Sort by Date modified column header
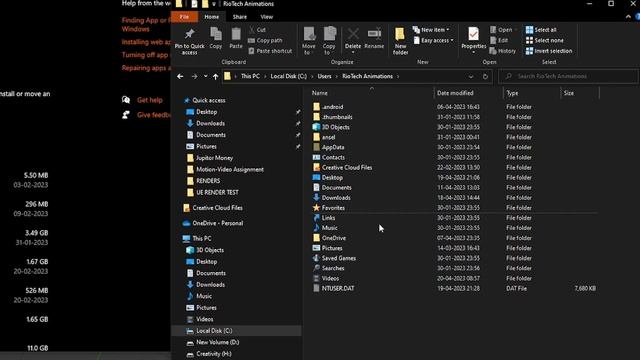The image size is (640, 360). pyautogui.click(x=455, y=93)
